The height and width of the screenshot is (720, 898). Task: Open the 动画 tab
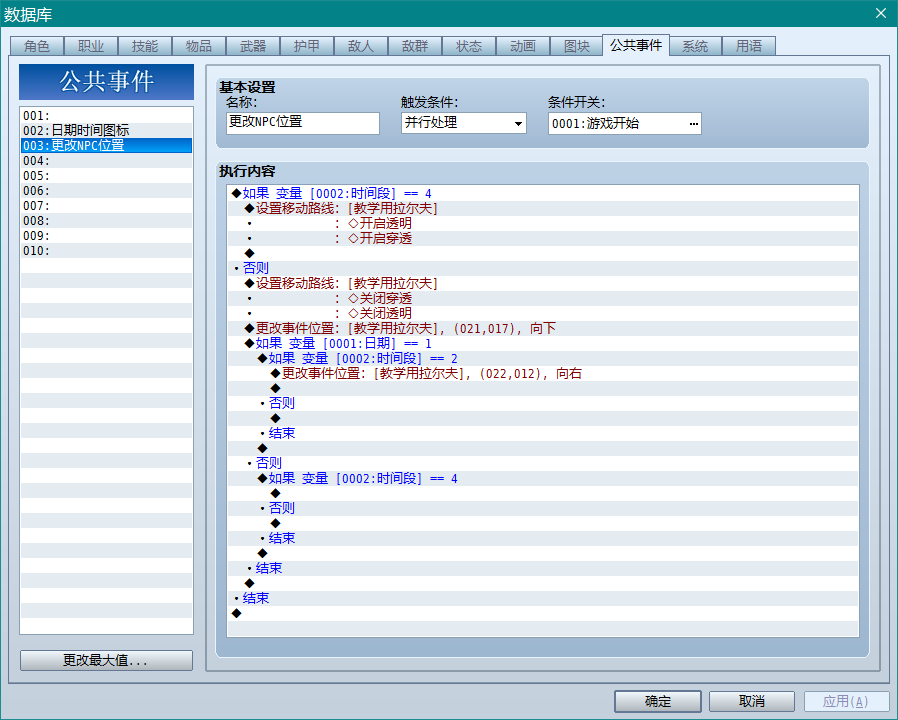click(522, 46)
